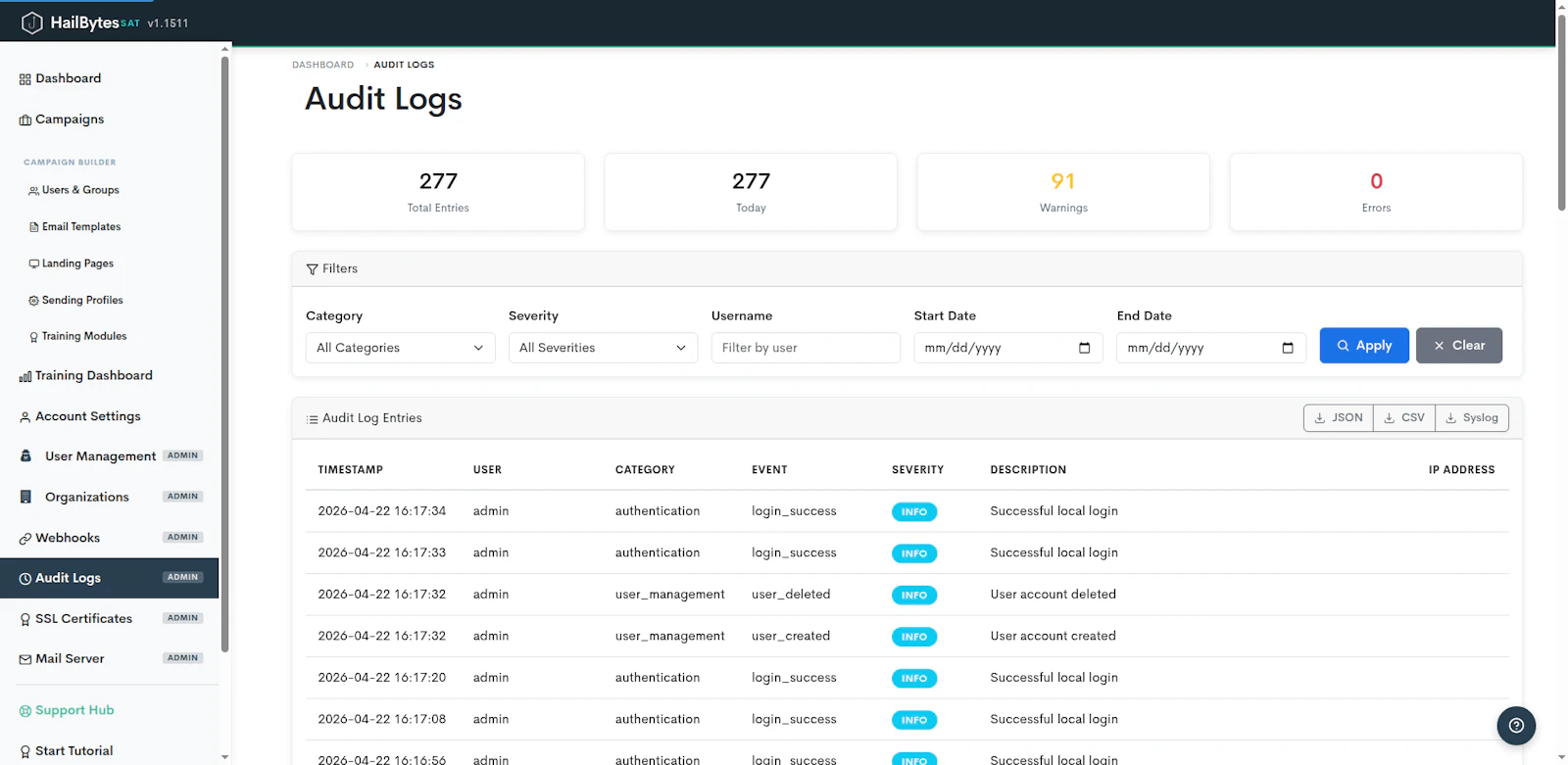The image size is (1568, 765).
Task: Focus the Username filter field
Action: click(806, 348)
